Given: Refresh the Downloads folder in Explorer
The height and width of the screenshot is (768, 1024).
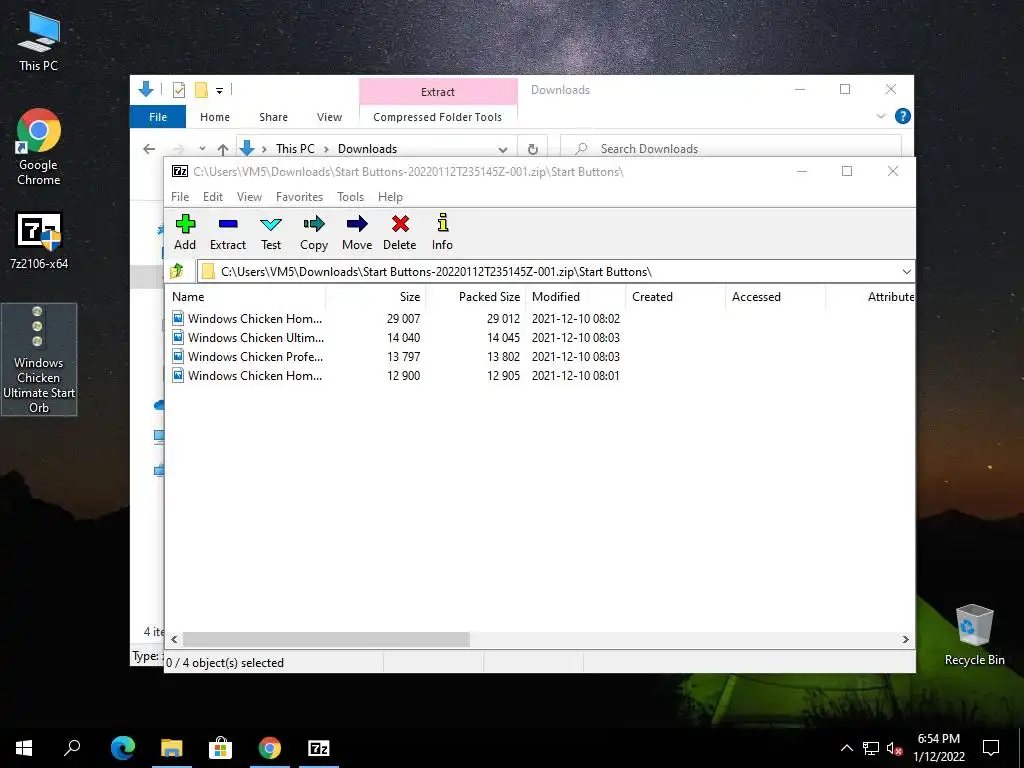Looking at the screenshot, I should [x=533, y=149].
